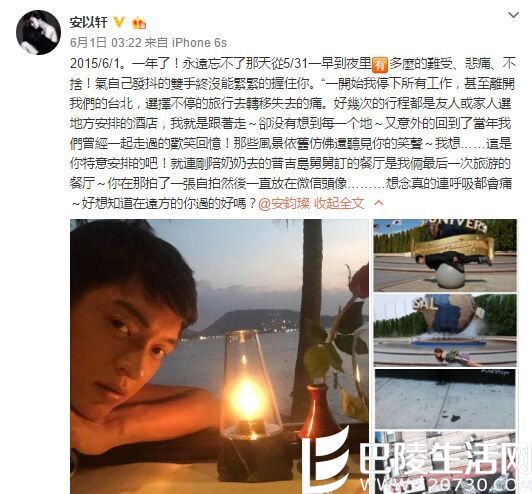Open the 安以轩 username link

click(x=89, y=23)
